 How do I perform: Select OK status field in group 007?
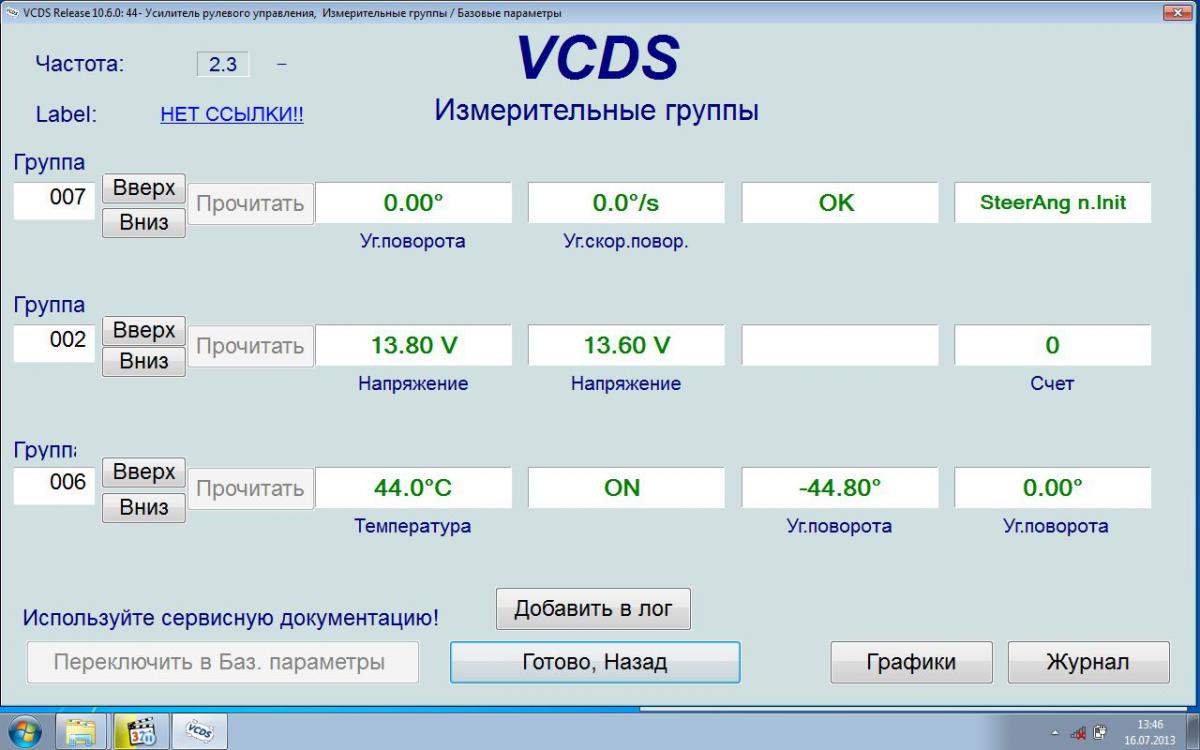coord(839,203)
